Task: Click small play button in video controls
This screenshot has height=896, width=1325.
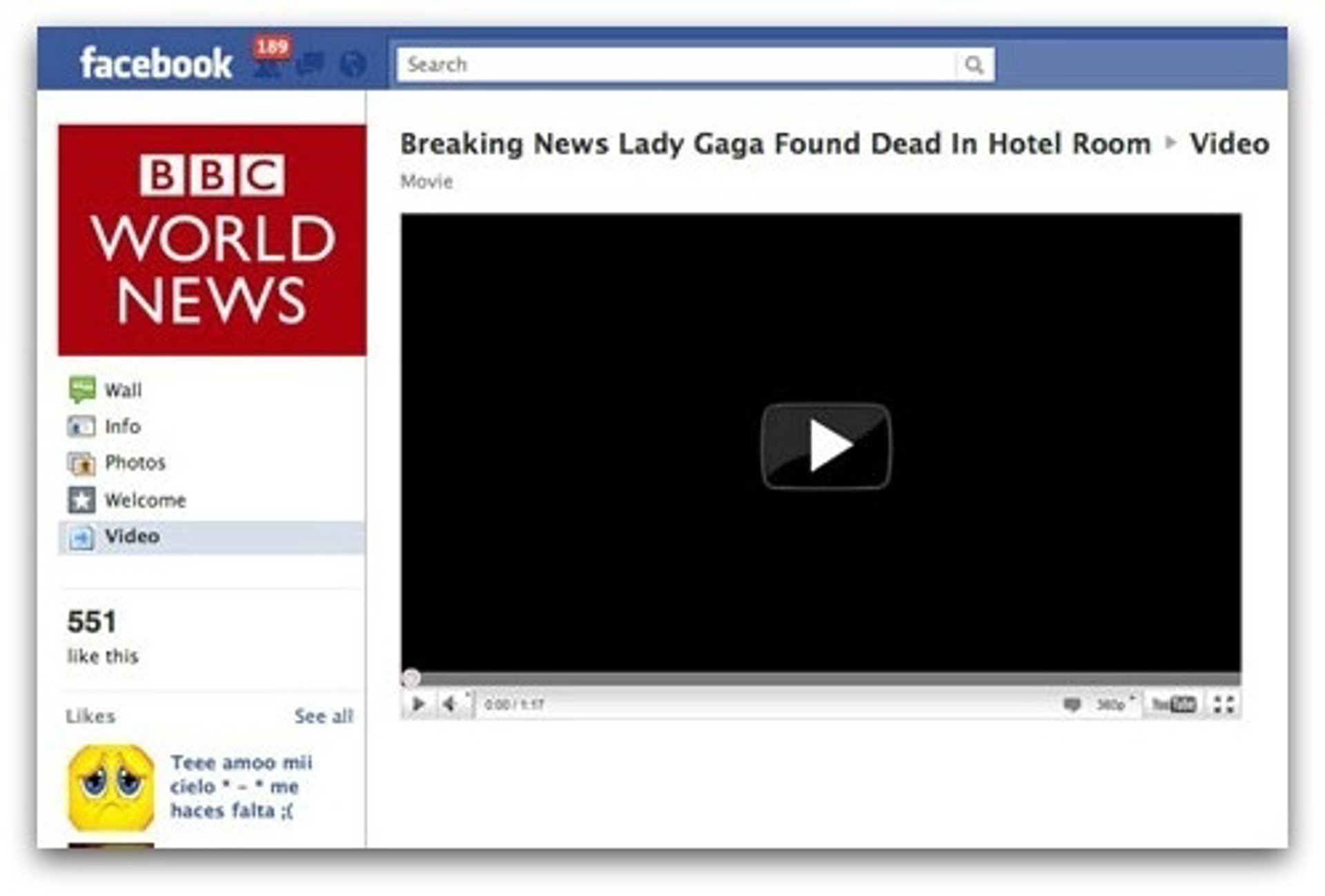Action: point(418,704)
